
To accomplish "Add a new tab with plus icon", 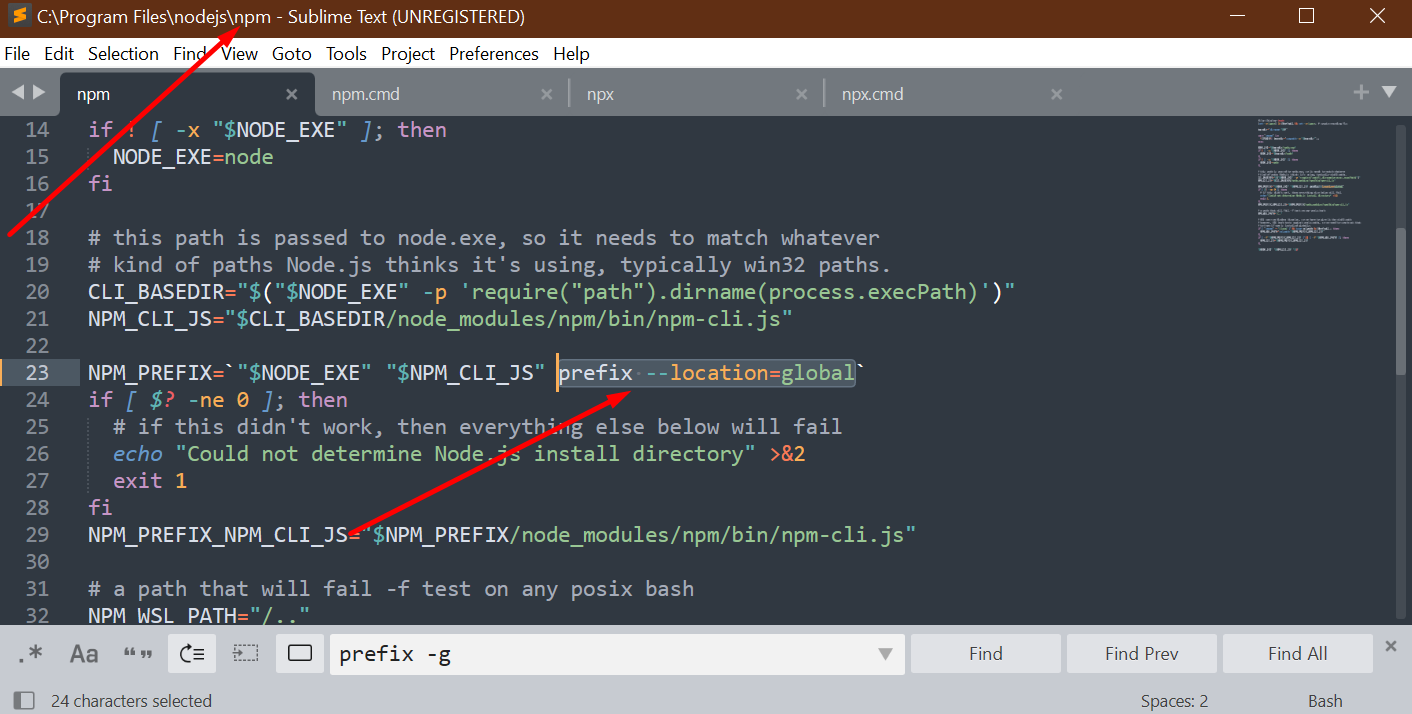I will [1361, 92].
